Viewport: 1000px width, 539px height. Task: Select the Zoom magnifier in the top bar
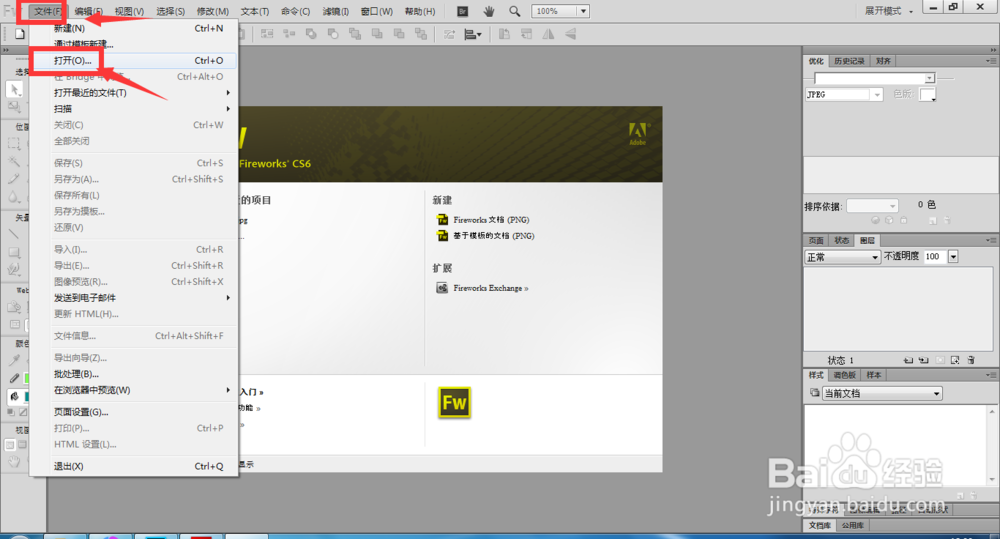(514, 11)
